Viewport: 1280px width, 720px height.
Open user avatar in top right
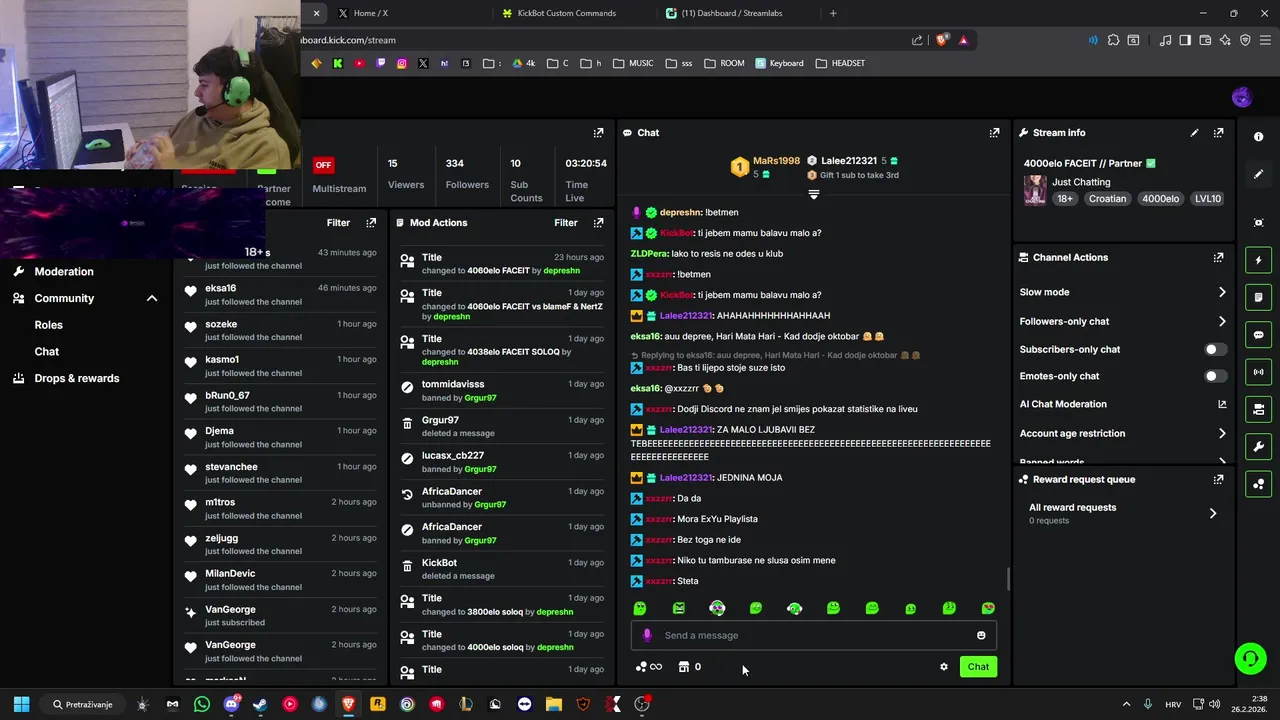(1242, 97)
